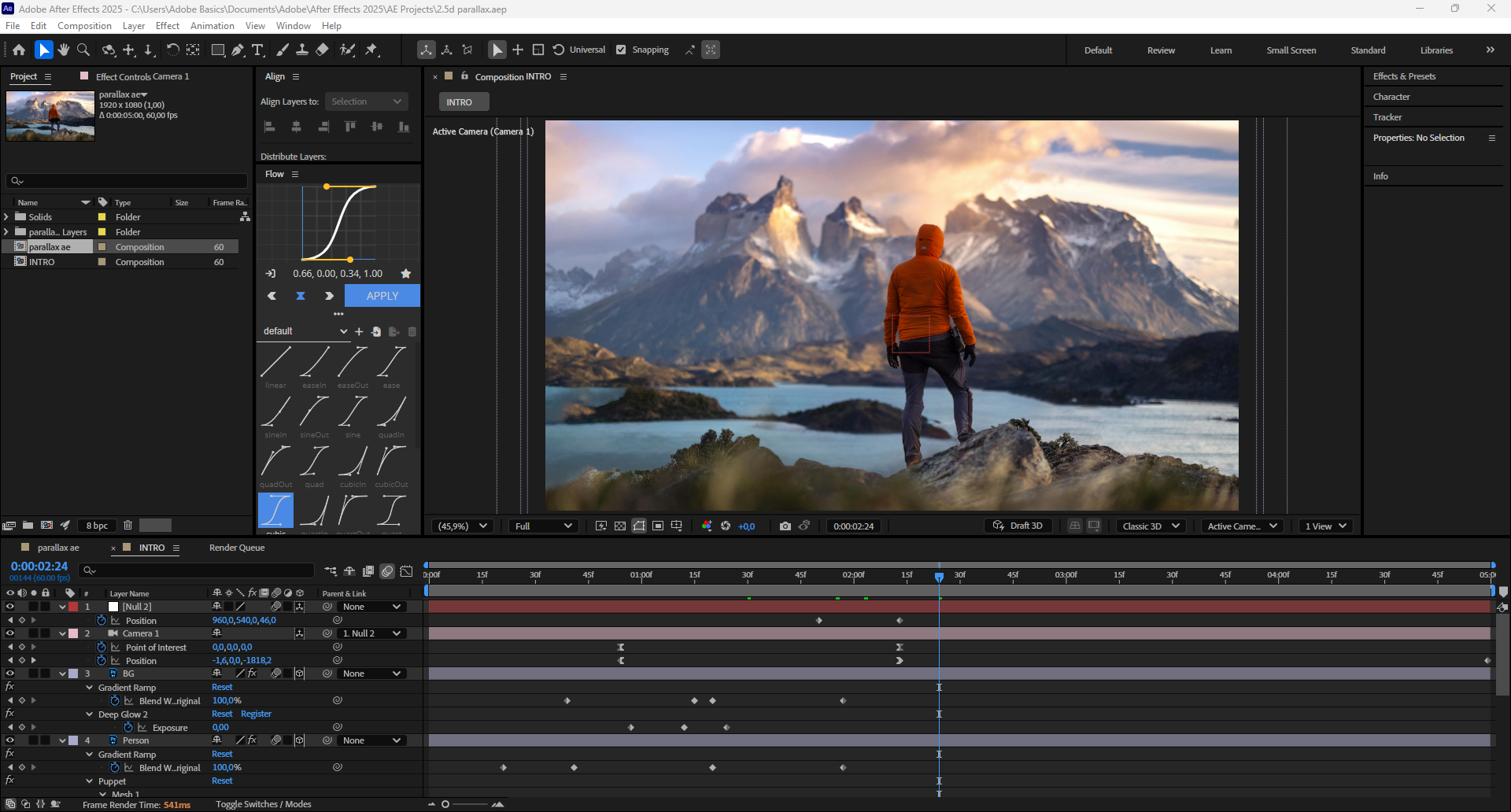Click the APPLY button in Flow
This screenshot has width=1511, height=812.
click(382, 296)
